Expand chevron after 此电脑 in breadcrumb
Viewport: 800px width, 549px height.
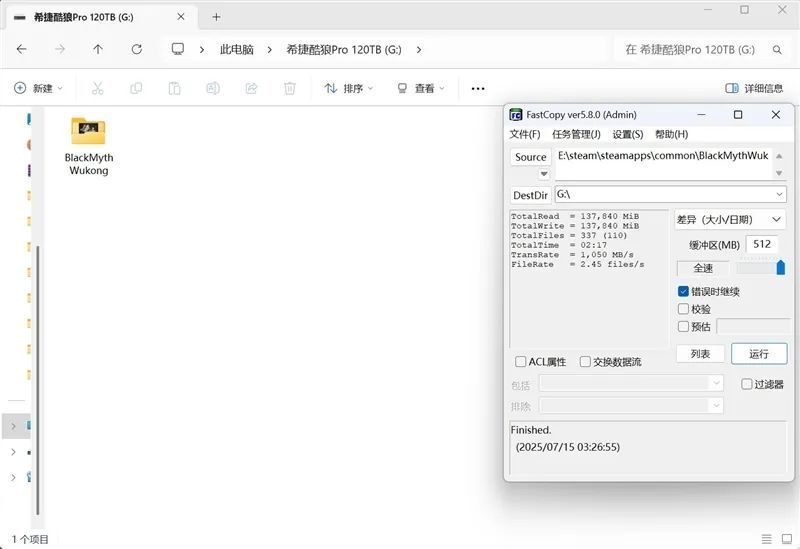269,49
